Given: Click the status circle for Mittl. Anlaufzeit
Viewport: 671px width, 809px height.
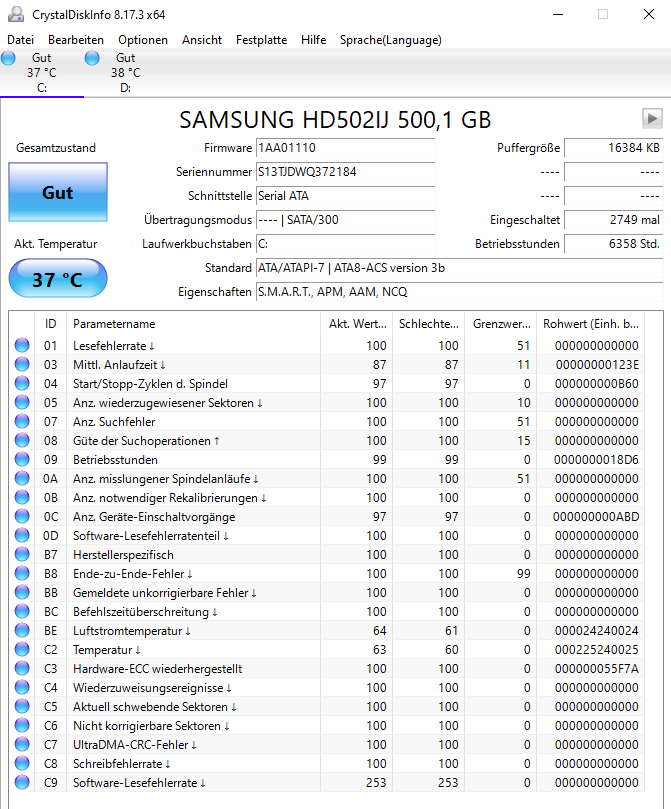Looking at the screenshot, I should (22, 364).
